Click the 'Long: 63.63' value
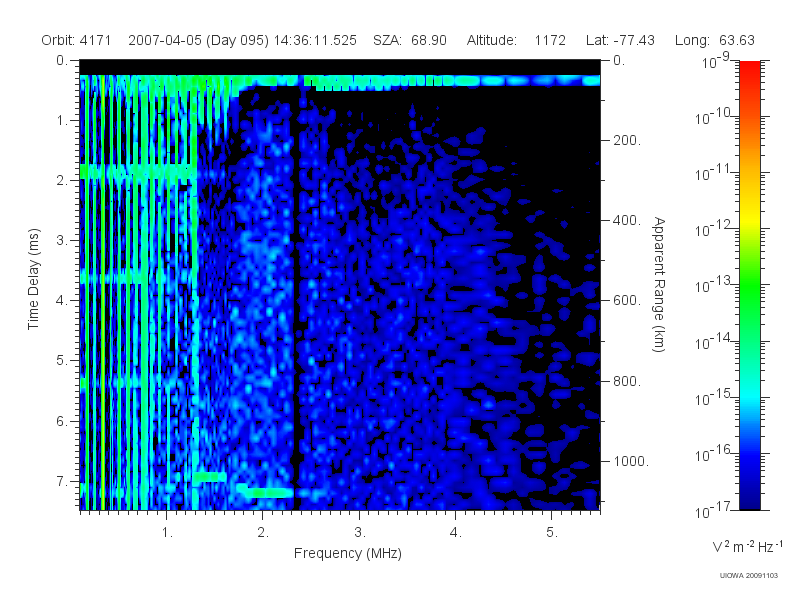The image size is (800, 600). (x=714, y=40)
